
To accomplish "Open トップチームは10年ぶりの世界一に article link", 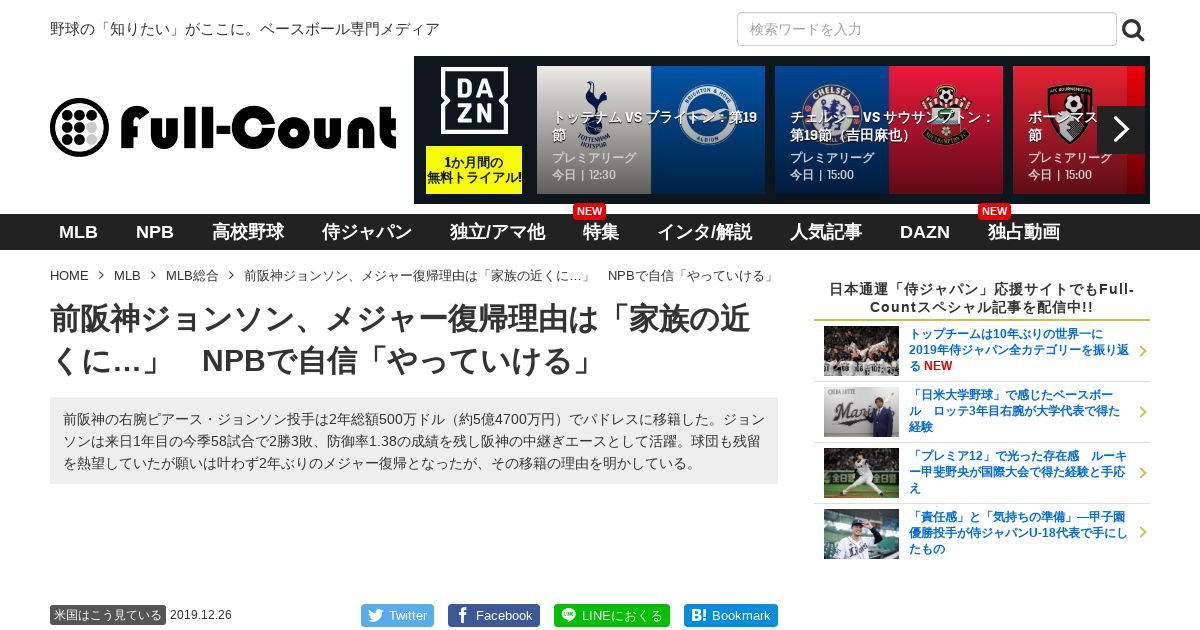I will point(1018,350).
